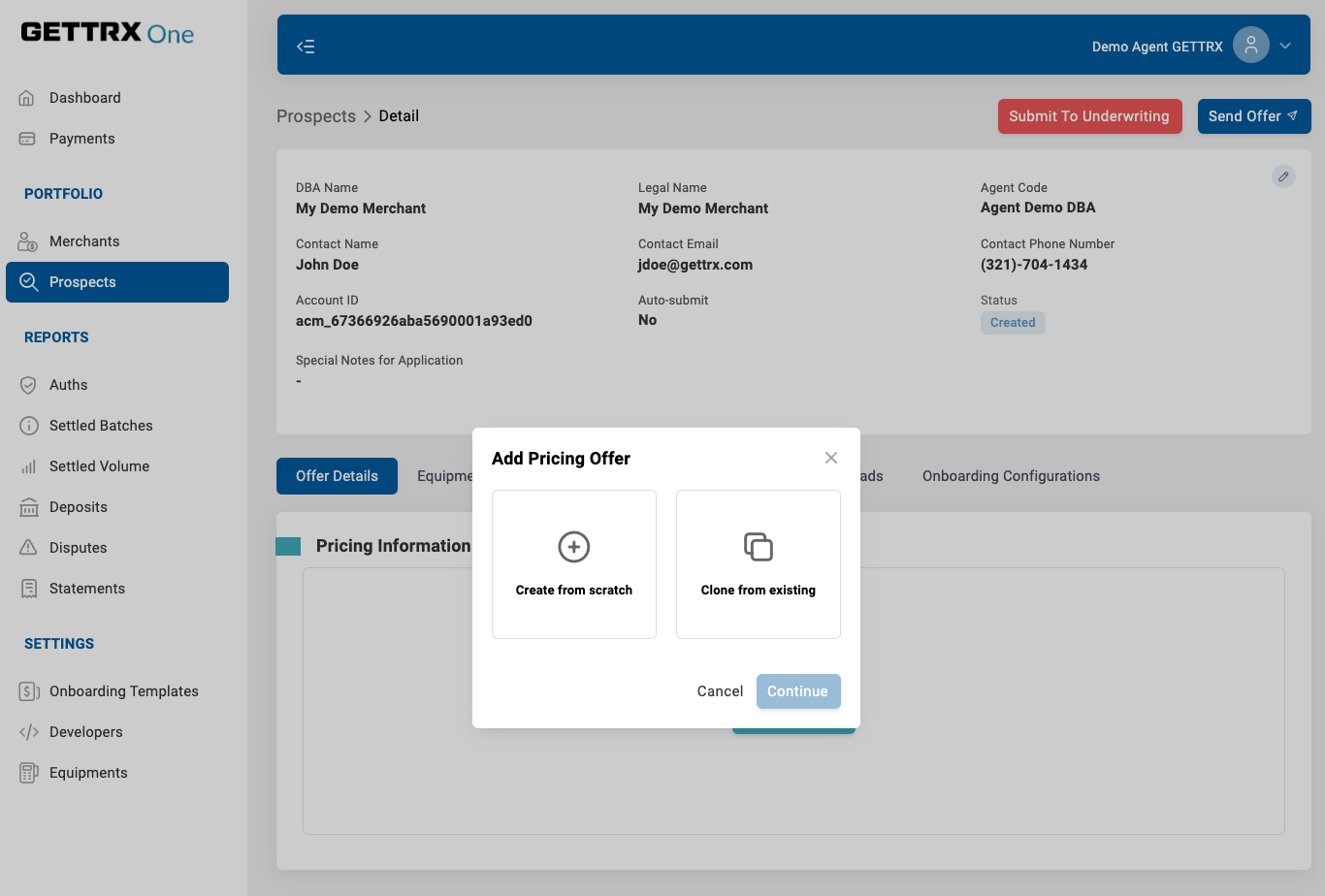Choose the Create from scratch card
This screenshot has width=1325, height=896.
point(574,564)
